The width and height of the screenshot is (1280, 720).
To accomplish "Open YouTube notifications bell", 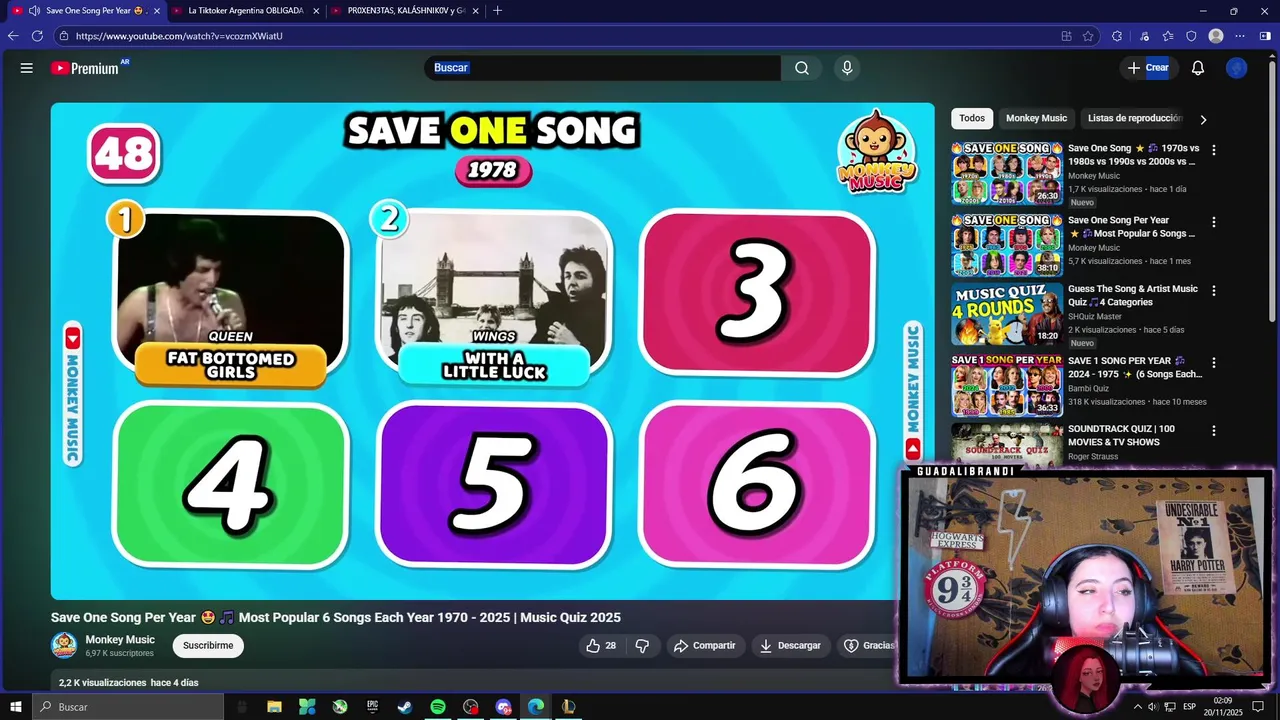I will 1197,68.
